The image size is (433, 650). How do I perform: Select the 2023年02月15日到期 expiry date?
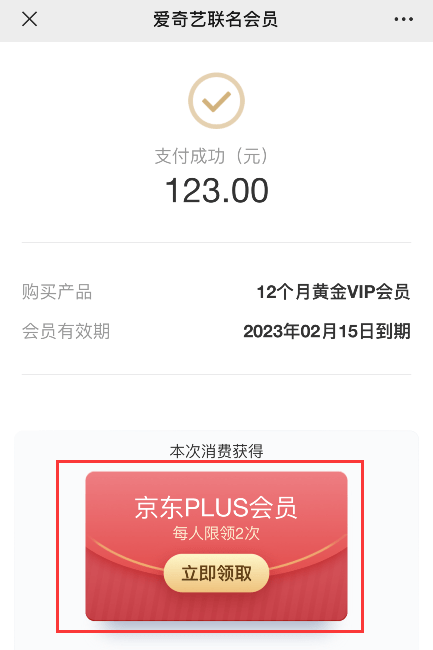click(327, 331)
